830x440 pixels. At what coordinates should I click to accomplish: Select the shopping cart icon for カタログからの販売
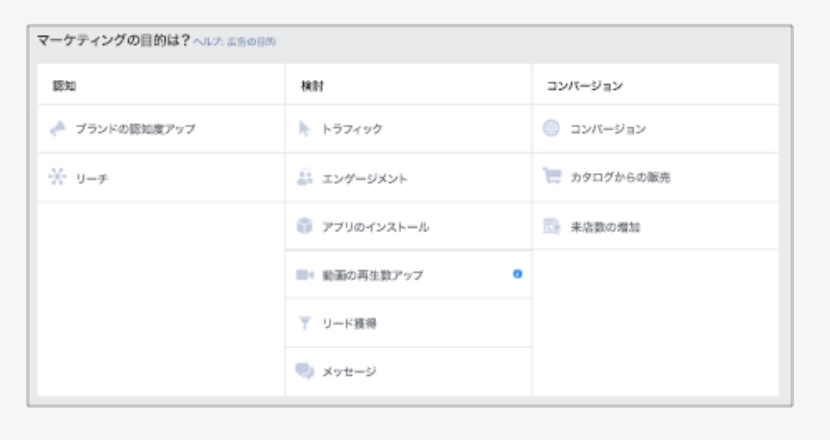click(551, 177)
